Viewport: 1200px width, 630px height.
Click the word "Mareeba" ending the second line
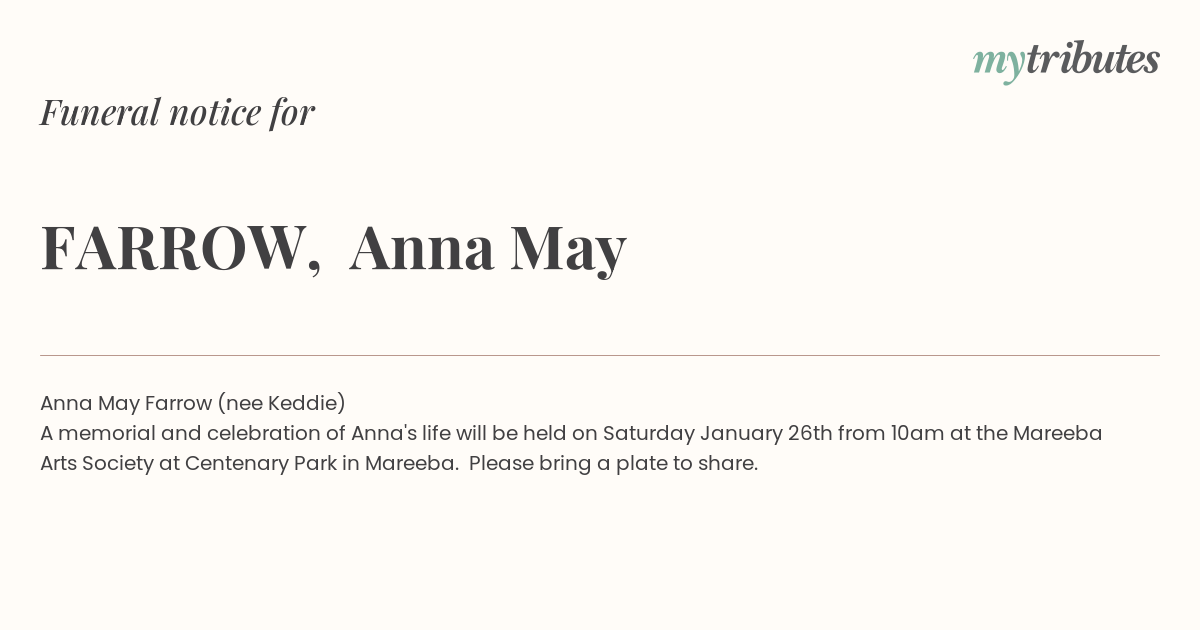click(1057, 433)
